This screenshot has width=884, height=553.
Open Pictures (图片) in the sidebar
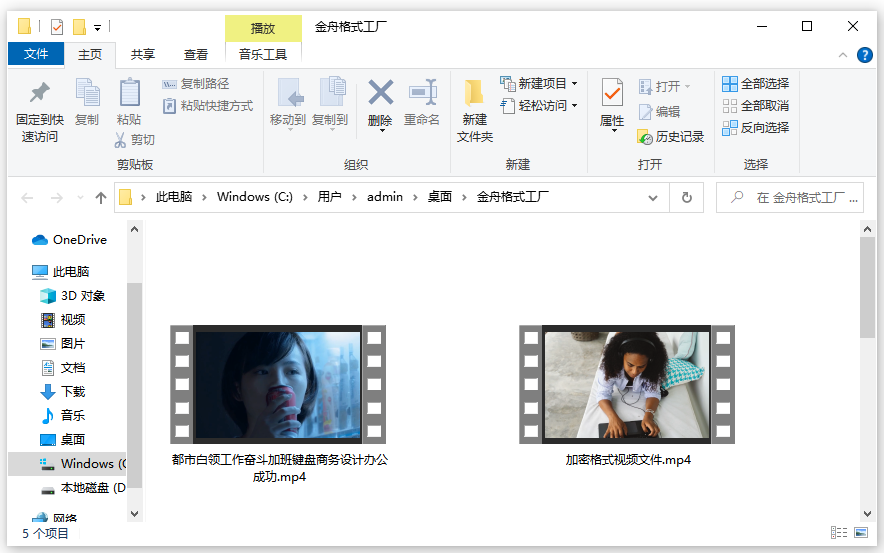63,344
